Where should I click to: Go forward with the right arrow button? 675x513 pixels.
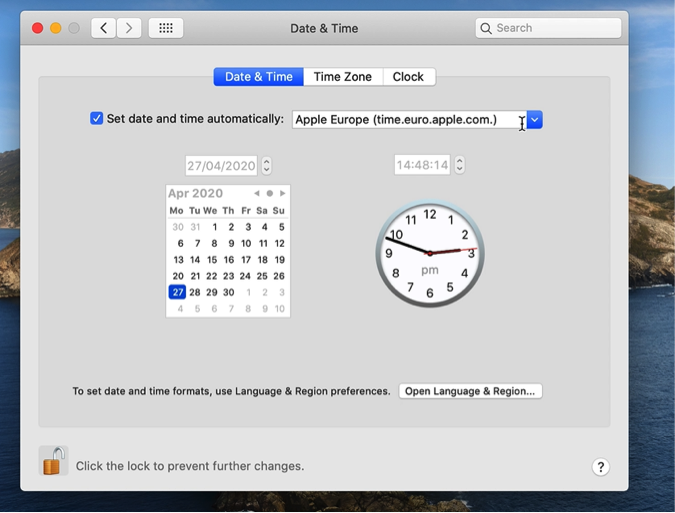coord(129,28)
